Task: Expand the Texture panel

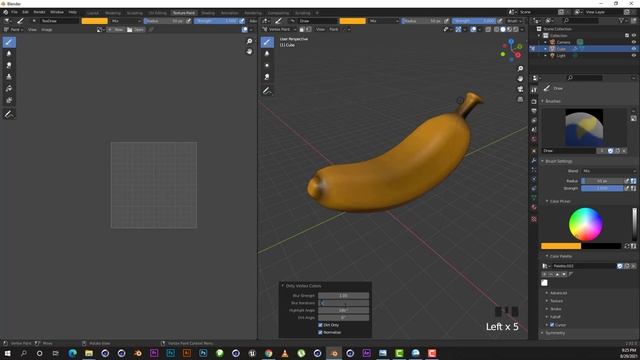Action: point(556,301)
